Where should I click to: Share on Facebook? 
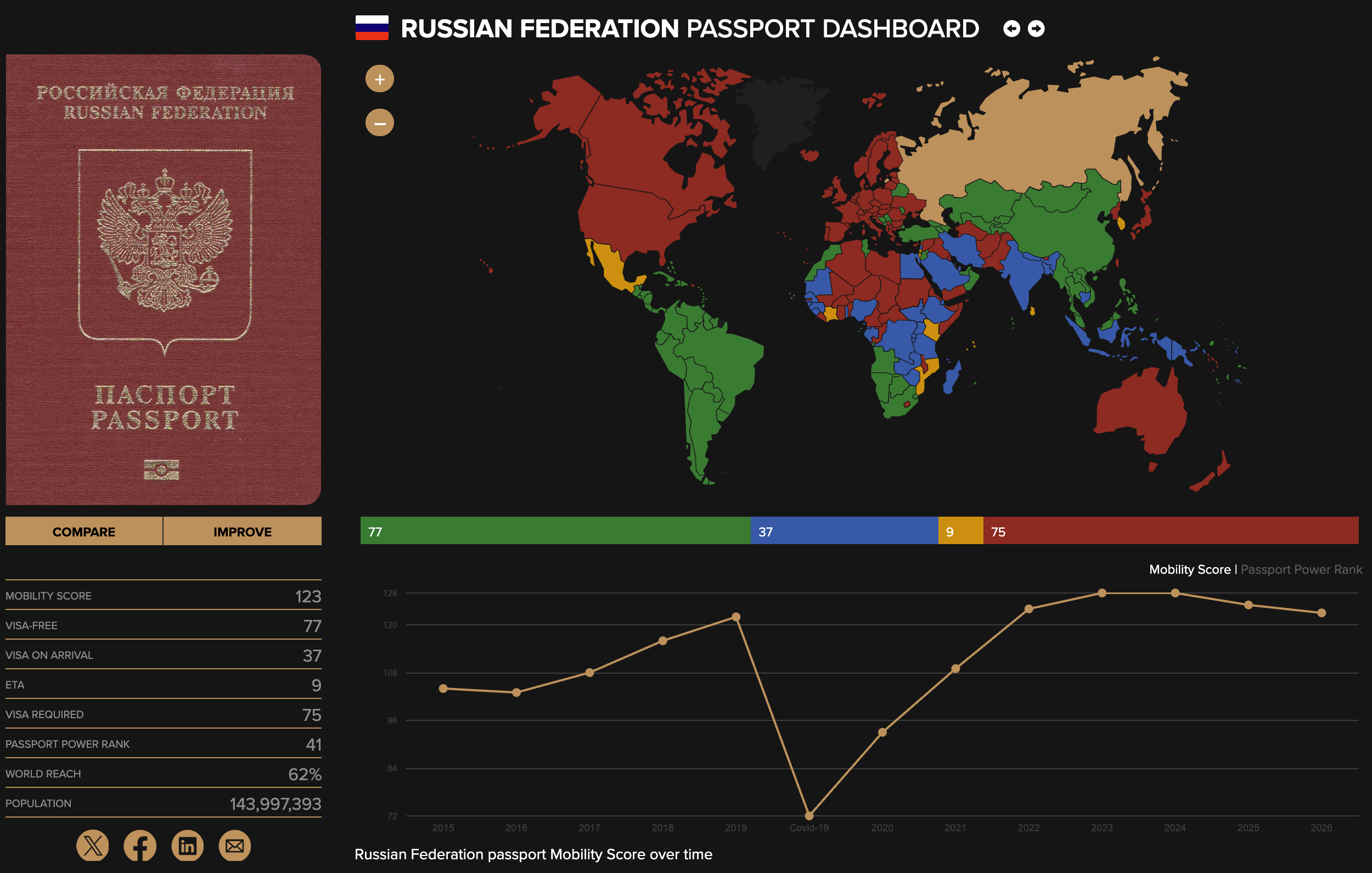139,845
